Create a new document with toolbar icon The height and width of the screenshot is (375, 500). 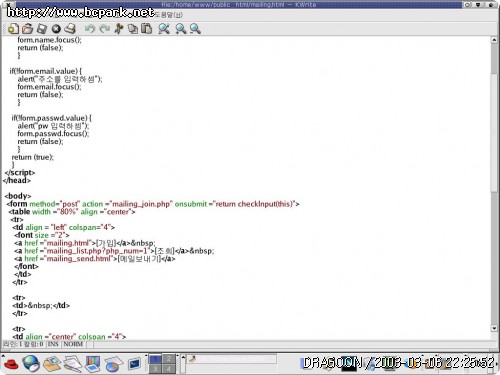(x=13, y=29)
